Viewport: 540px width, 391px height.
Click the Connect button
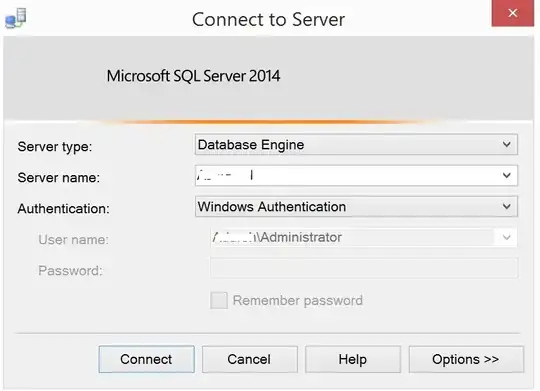pos(146,359)
